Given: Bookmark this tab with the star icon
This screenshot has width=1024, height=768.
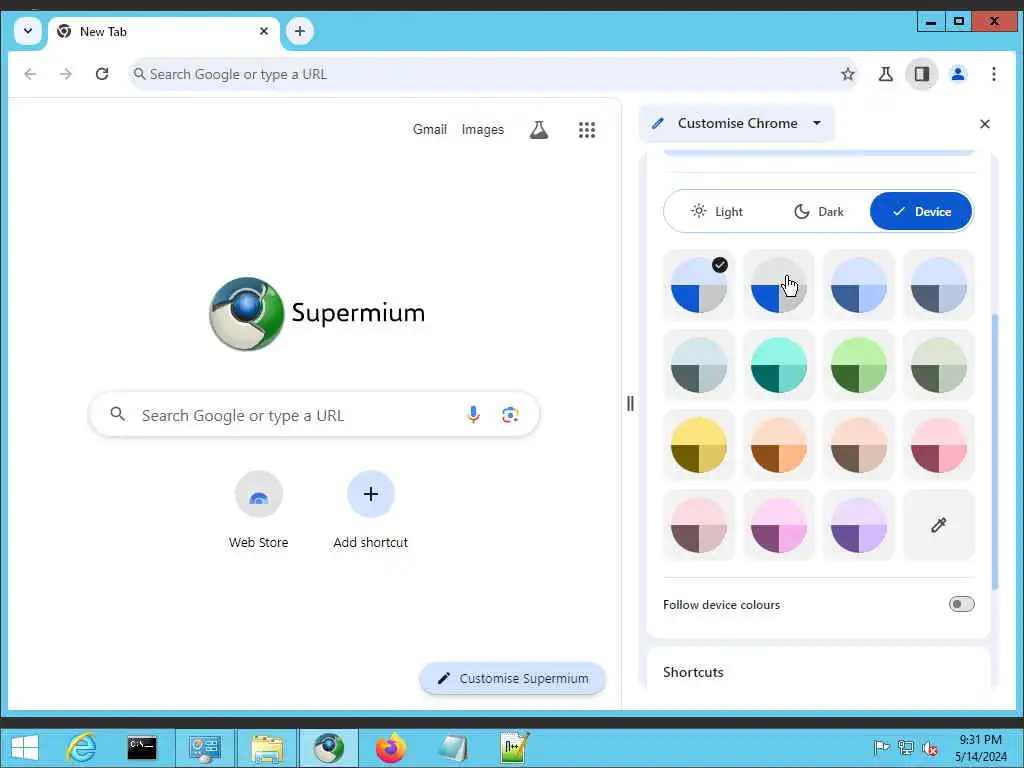Looking at the screenshot, I should 848,74.
